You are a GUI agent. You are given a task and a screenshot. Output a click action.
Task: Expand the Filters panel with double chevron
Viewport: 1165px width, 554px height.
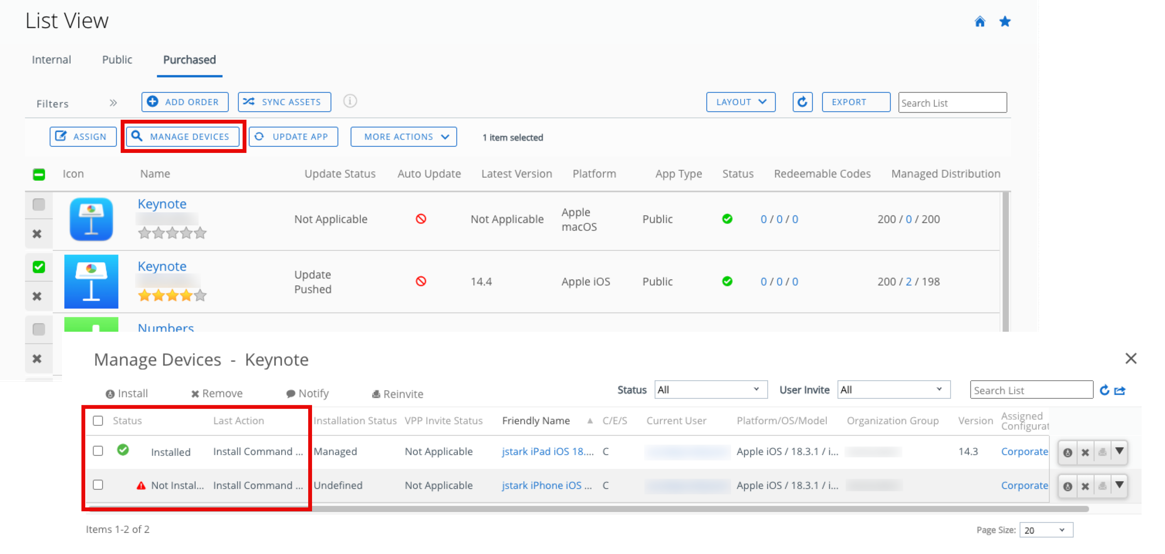click(x=113, y=103)
